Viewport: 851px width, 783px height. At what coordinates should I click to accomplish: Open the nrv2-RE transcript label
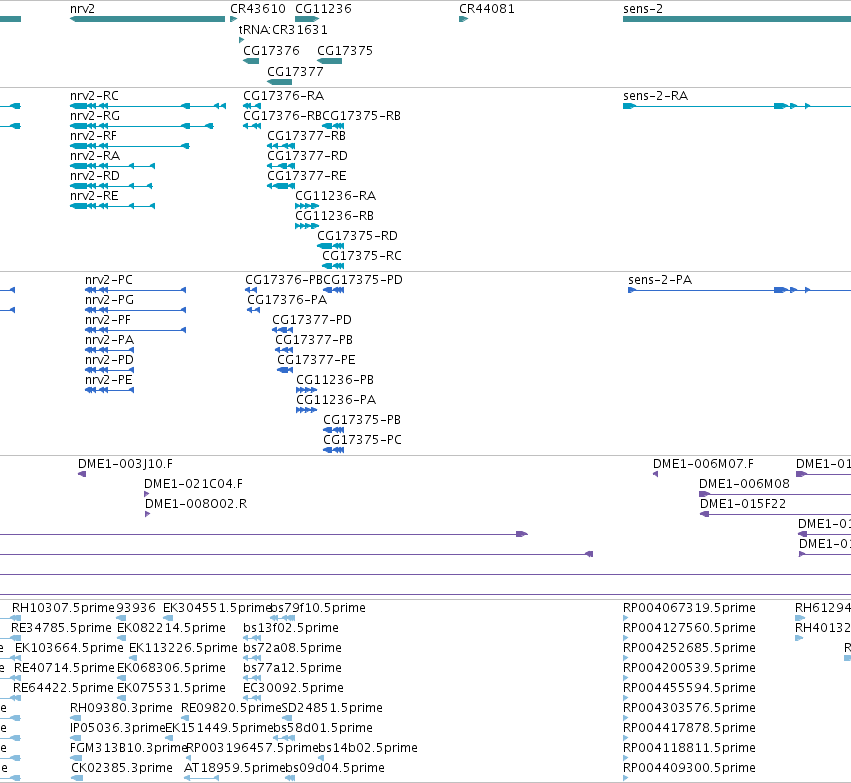click(x=94, y=196)
